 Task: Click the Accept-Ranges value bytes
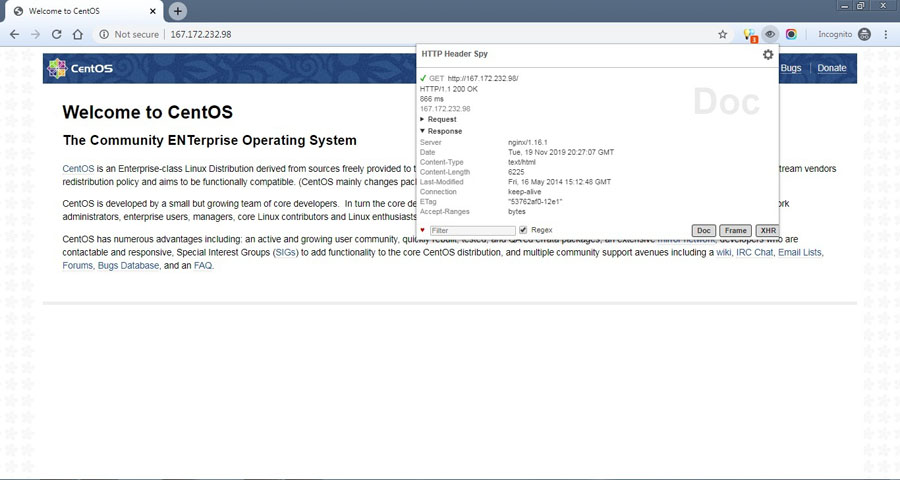[517, 211]
